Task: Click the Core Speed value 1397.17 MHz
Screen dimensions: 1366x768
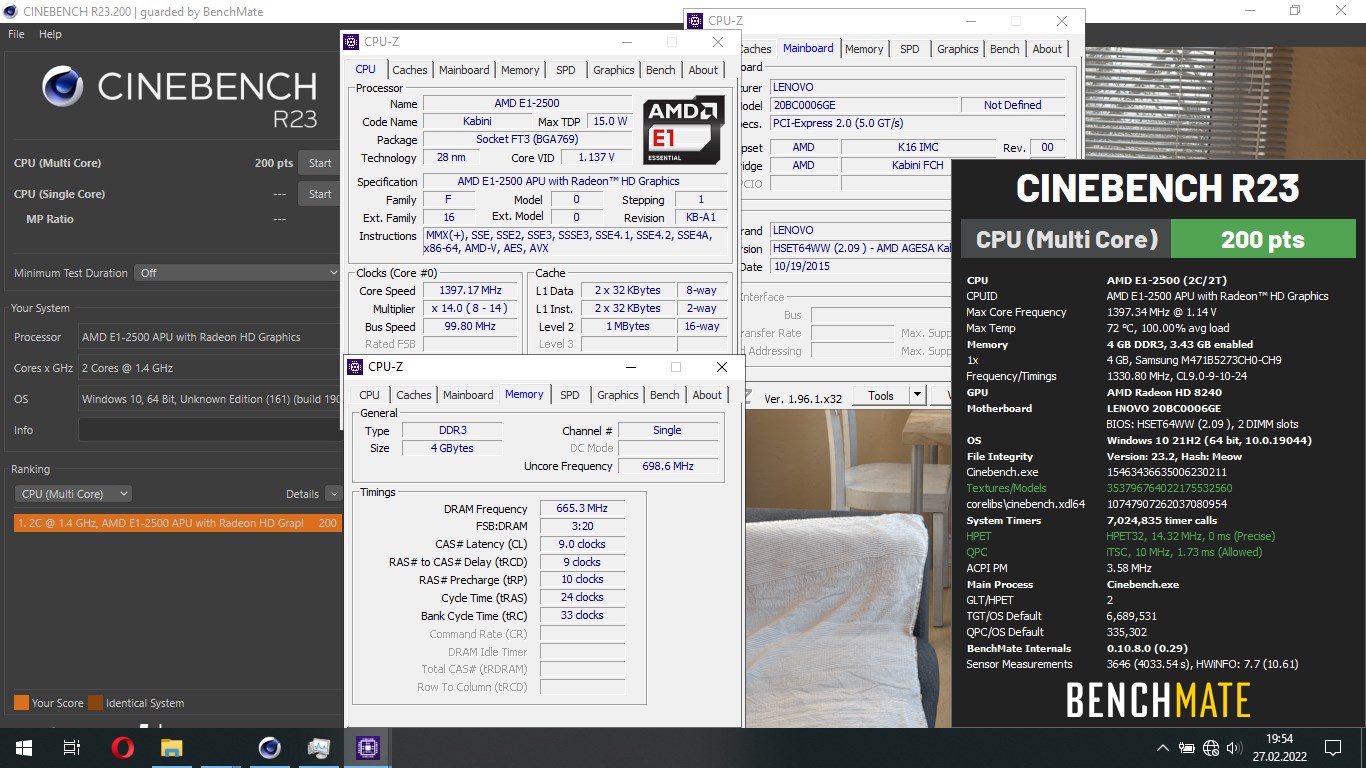Action: point(470,290)
